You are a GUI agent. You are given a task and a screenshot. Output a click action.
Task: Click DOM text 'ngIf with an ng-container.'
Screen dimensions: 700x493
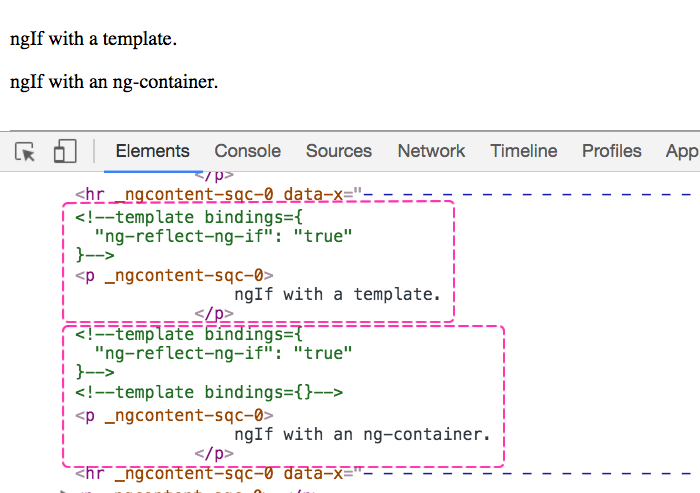(362, 434)
